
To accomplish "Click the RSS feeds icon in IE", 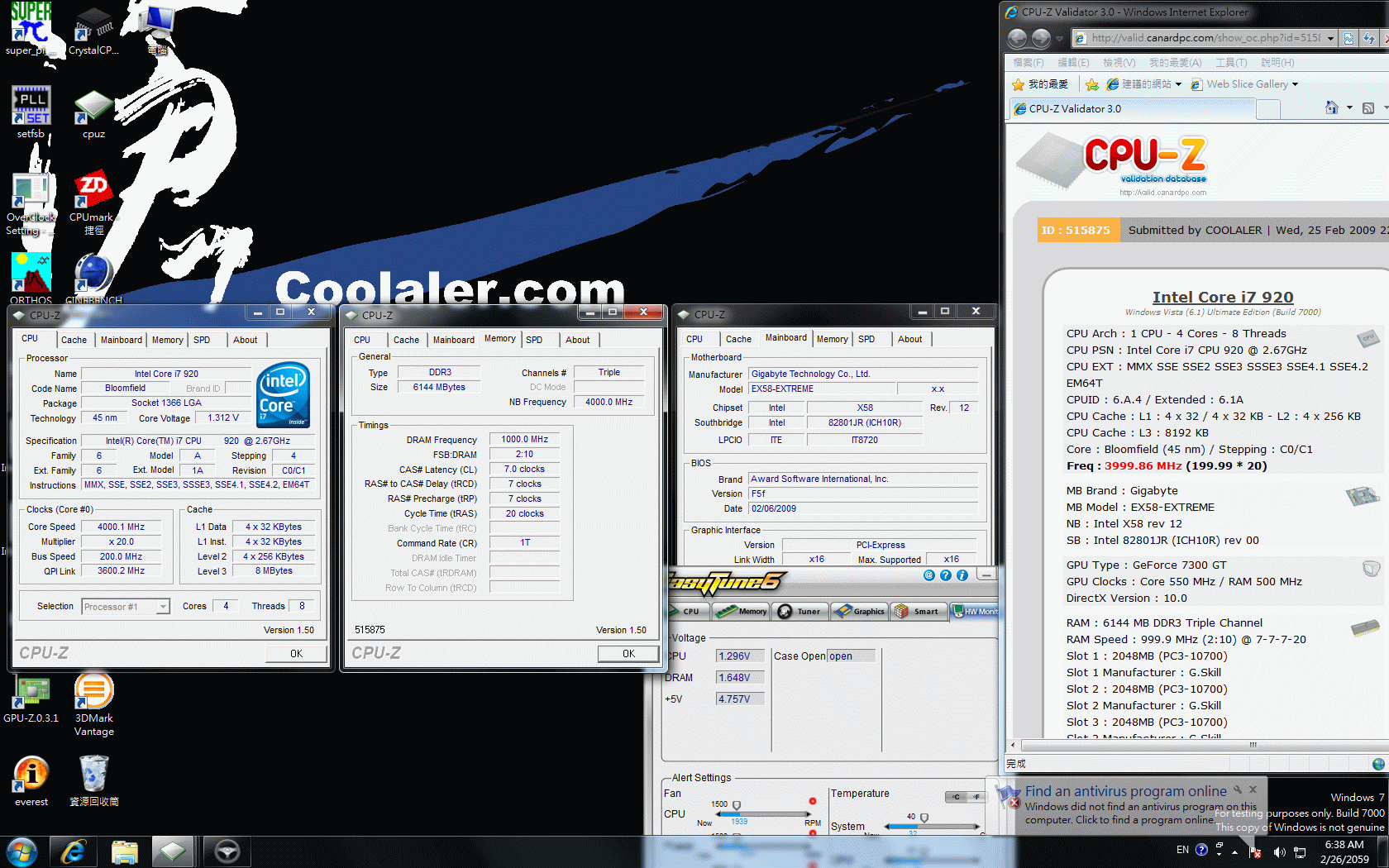I will pos(1368,108).
